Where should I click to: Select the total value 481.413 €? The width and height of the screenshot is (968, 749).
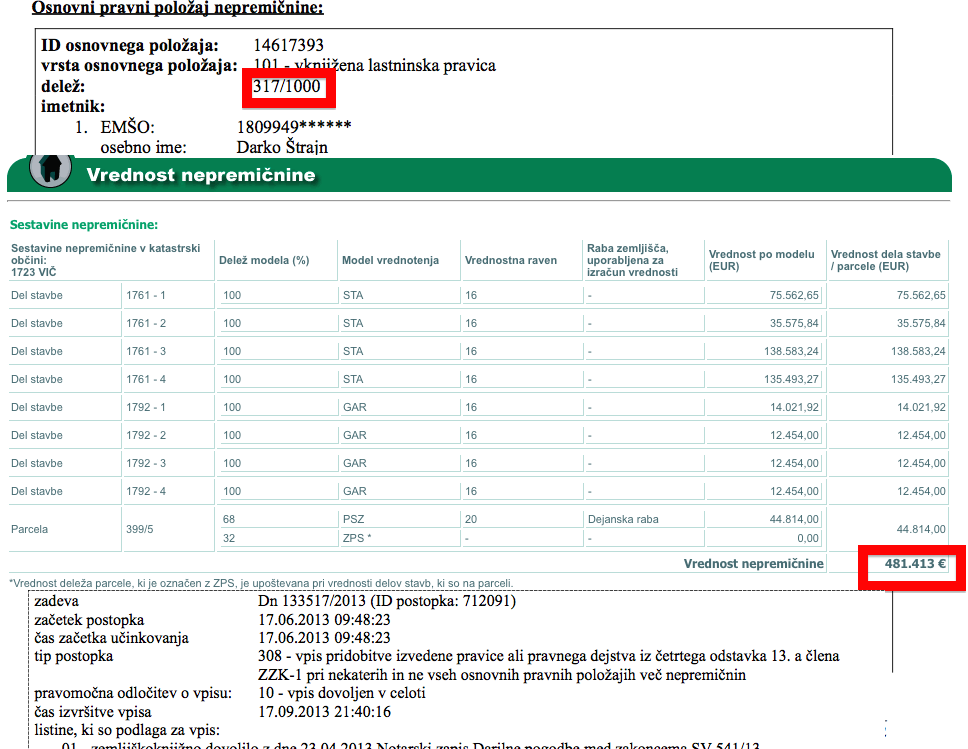pos(915,563)
